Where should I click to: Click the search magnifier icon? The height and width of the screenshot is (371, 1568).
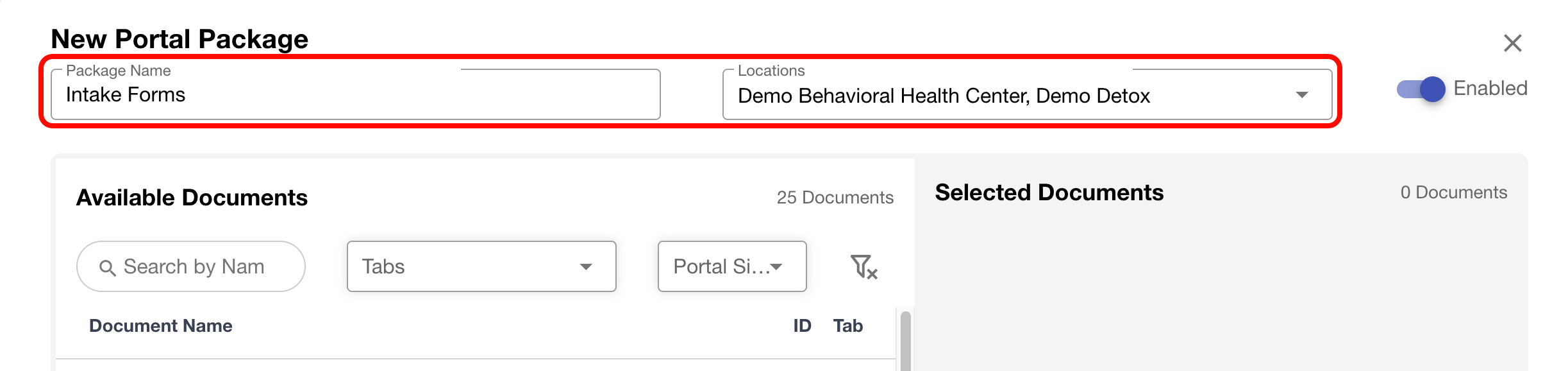pos(107,268)
